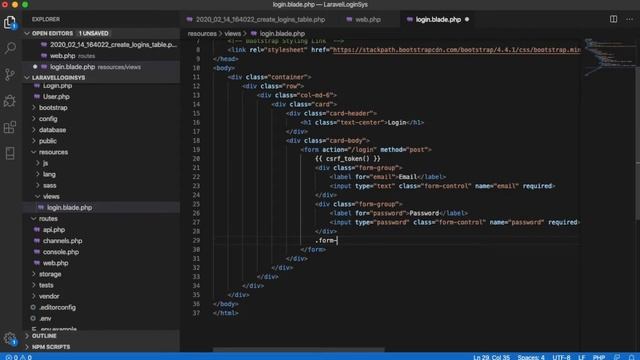
Task: Open the Explorer view icon
Action: pyautogui.click(x=10, y=22)
